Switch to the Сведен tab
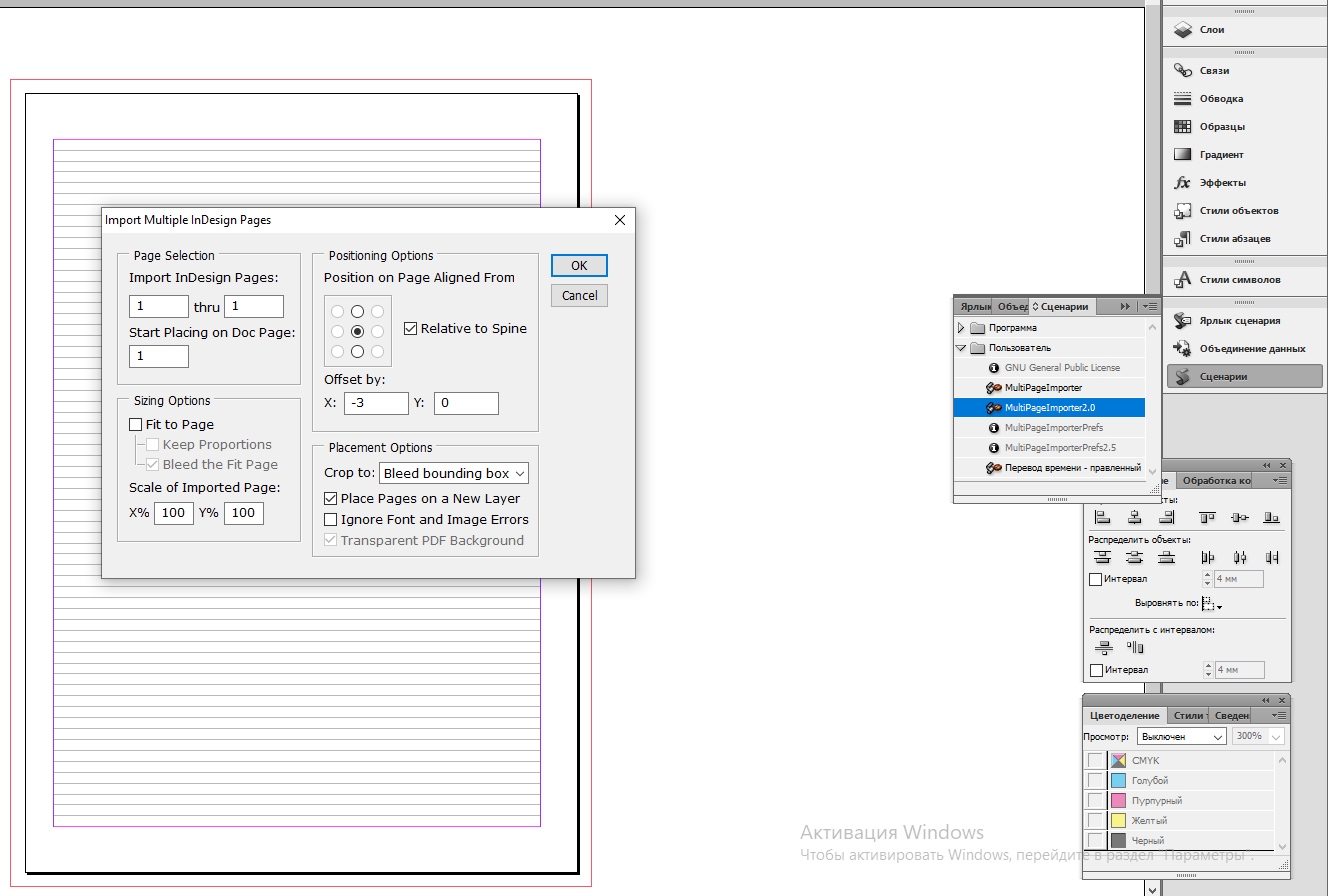The width and height of the screenshot is (1328, 896). (1231, 716)
